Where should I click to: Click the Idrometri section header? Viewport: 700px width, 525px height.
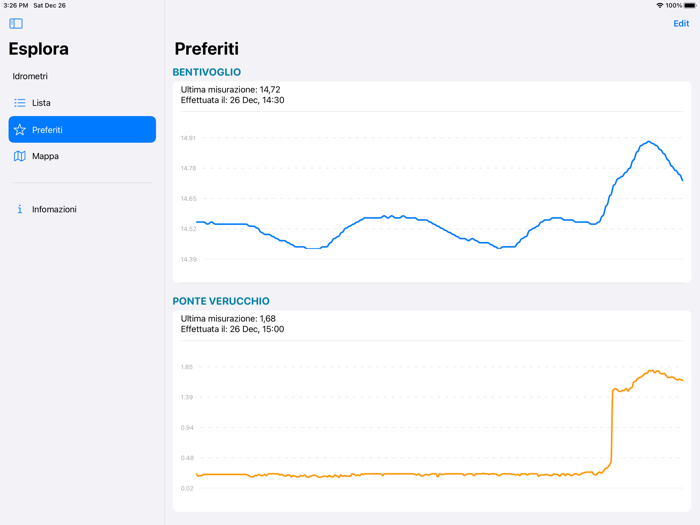[x=30, y=76]
